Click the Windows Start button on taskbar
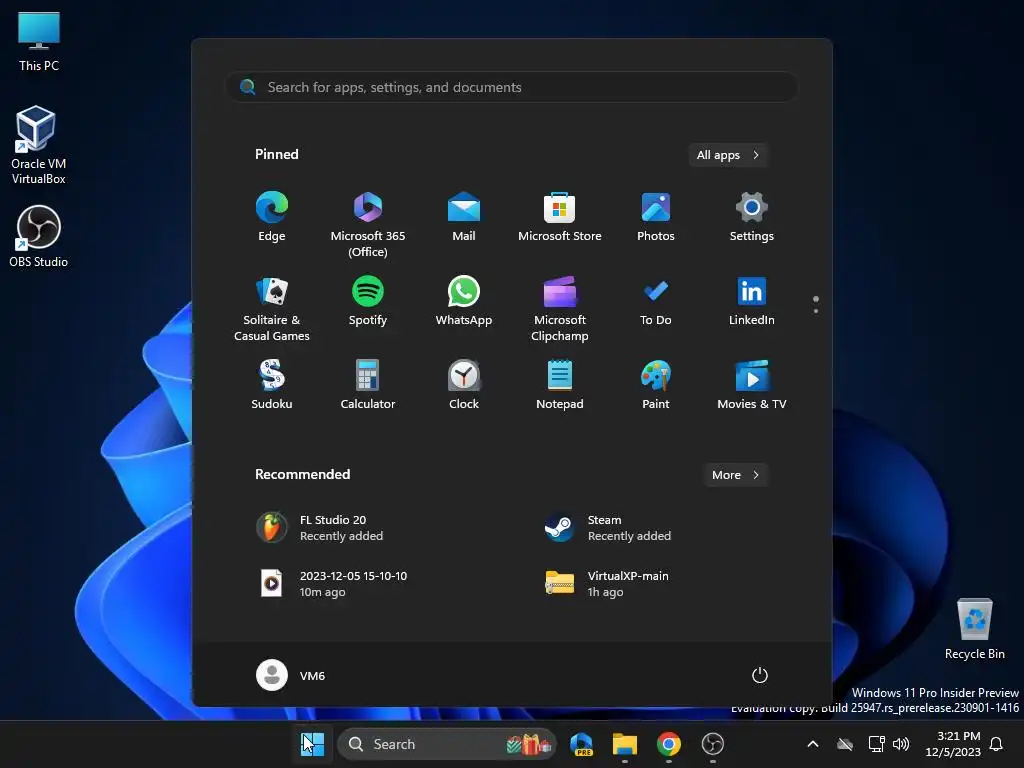 pyautogui.click(x=312, y=744)
